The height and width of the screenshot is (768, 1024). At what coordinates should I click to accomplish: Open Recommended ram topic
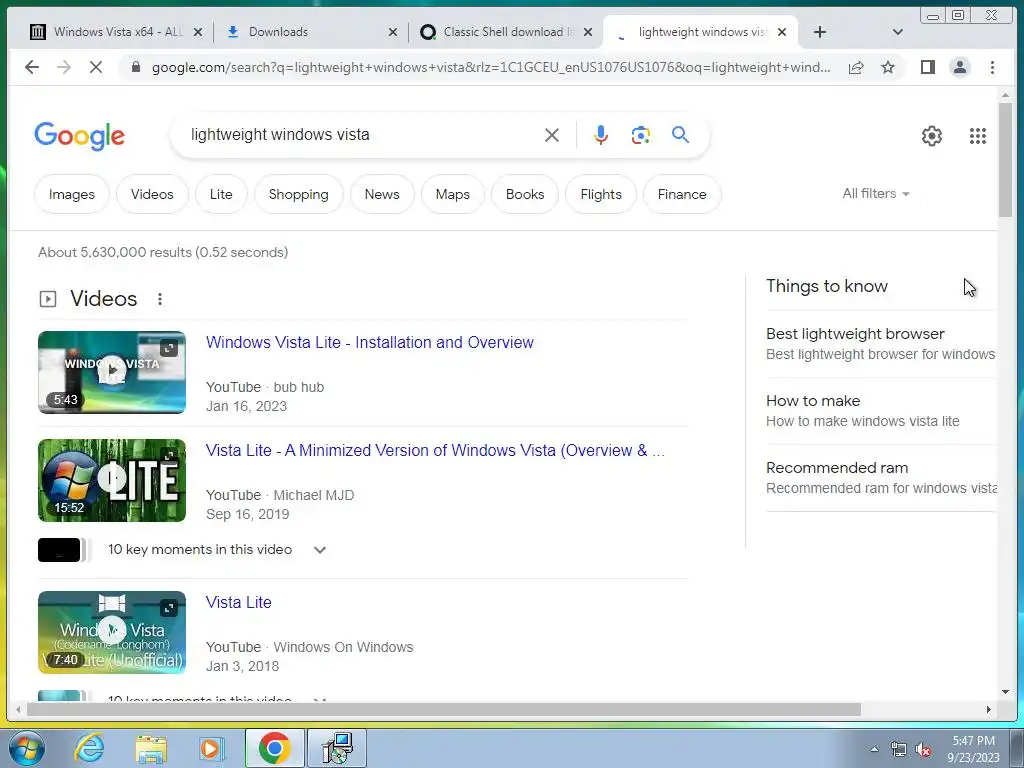[x=880, y=478]
